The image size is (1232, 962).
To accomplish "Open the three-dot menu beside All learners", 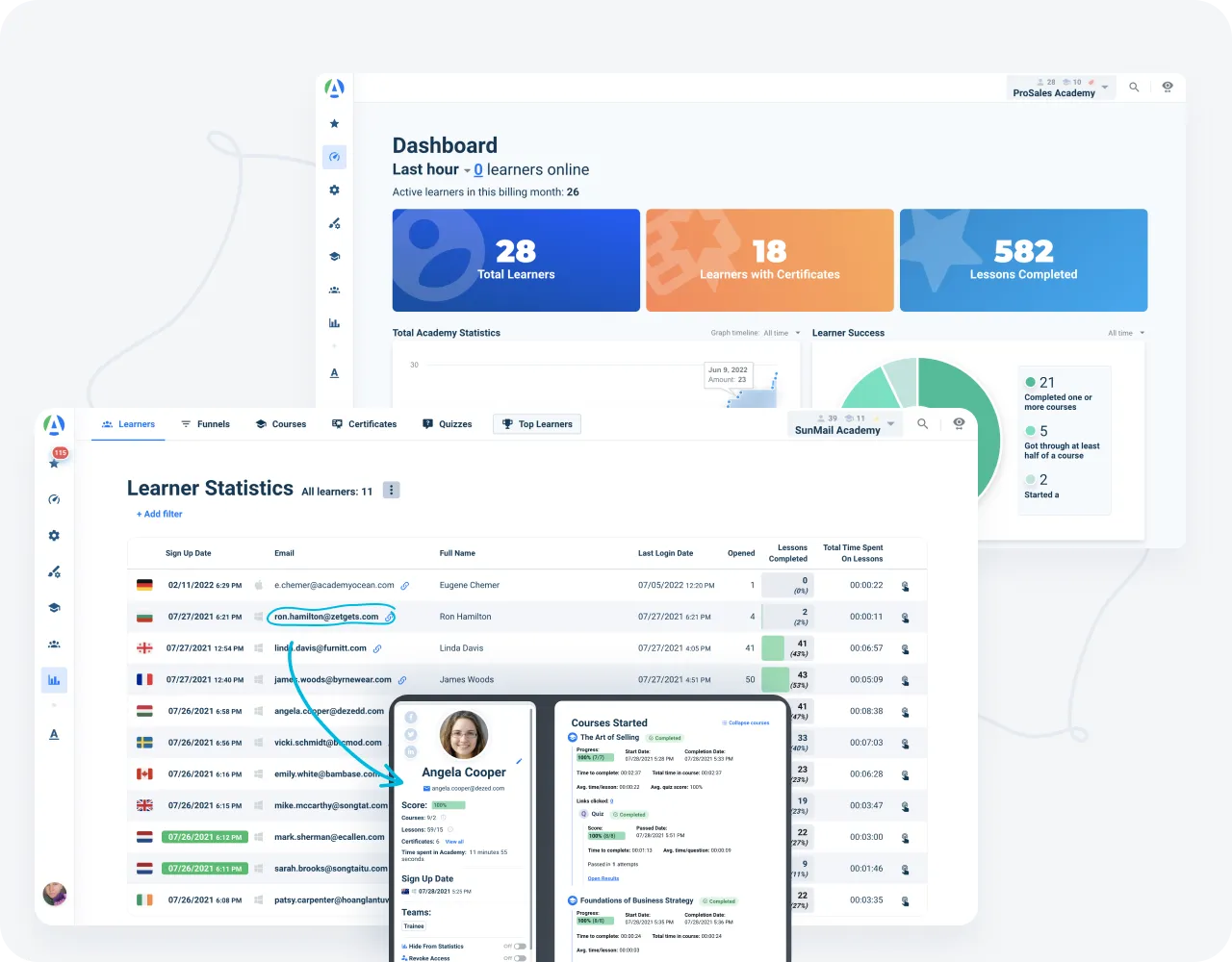I will (391, 491).
